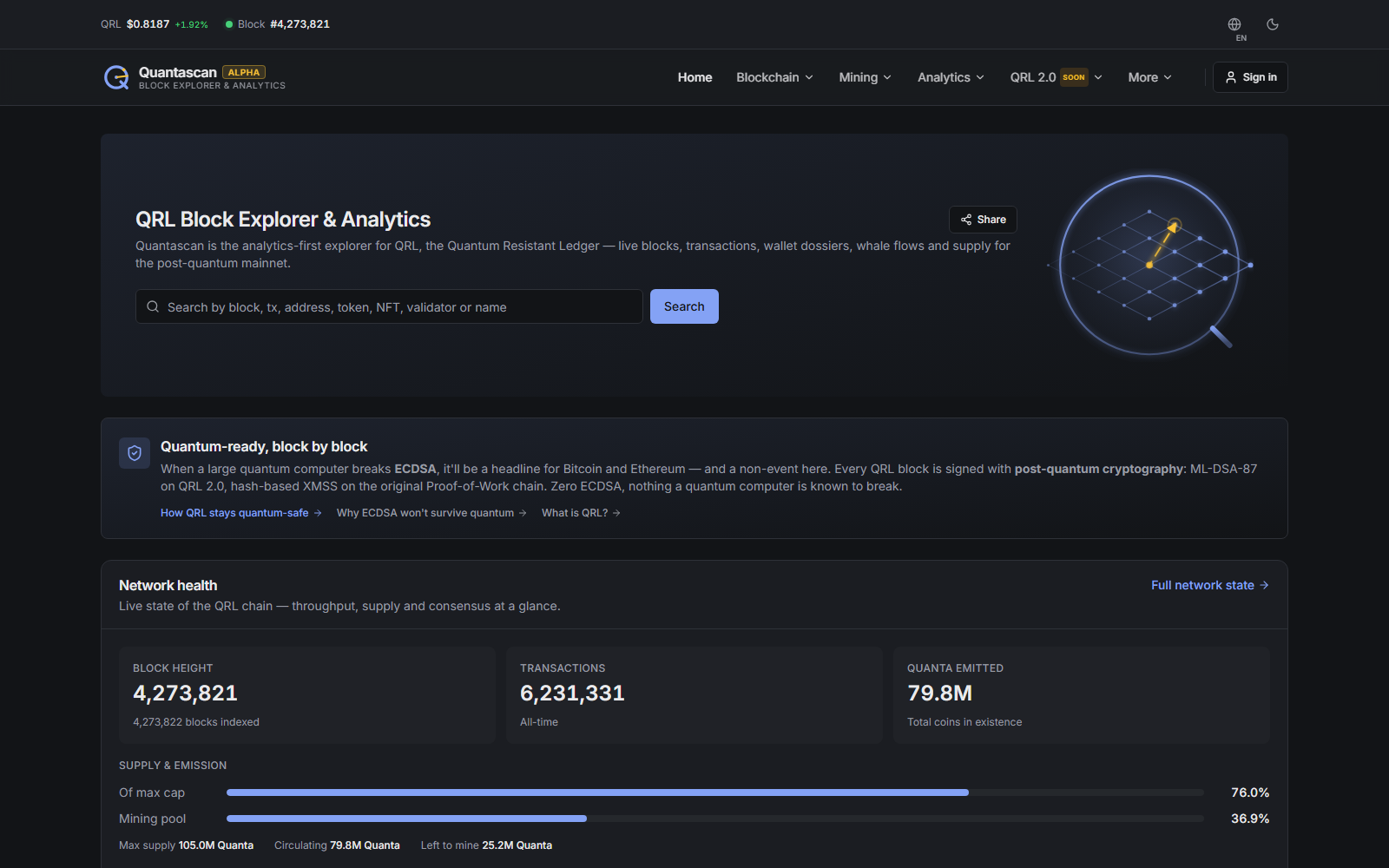Viewport: 1389px width, 868px height.
Task: Click the Quantascan logo icon
Action: (116, 77)
